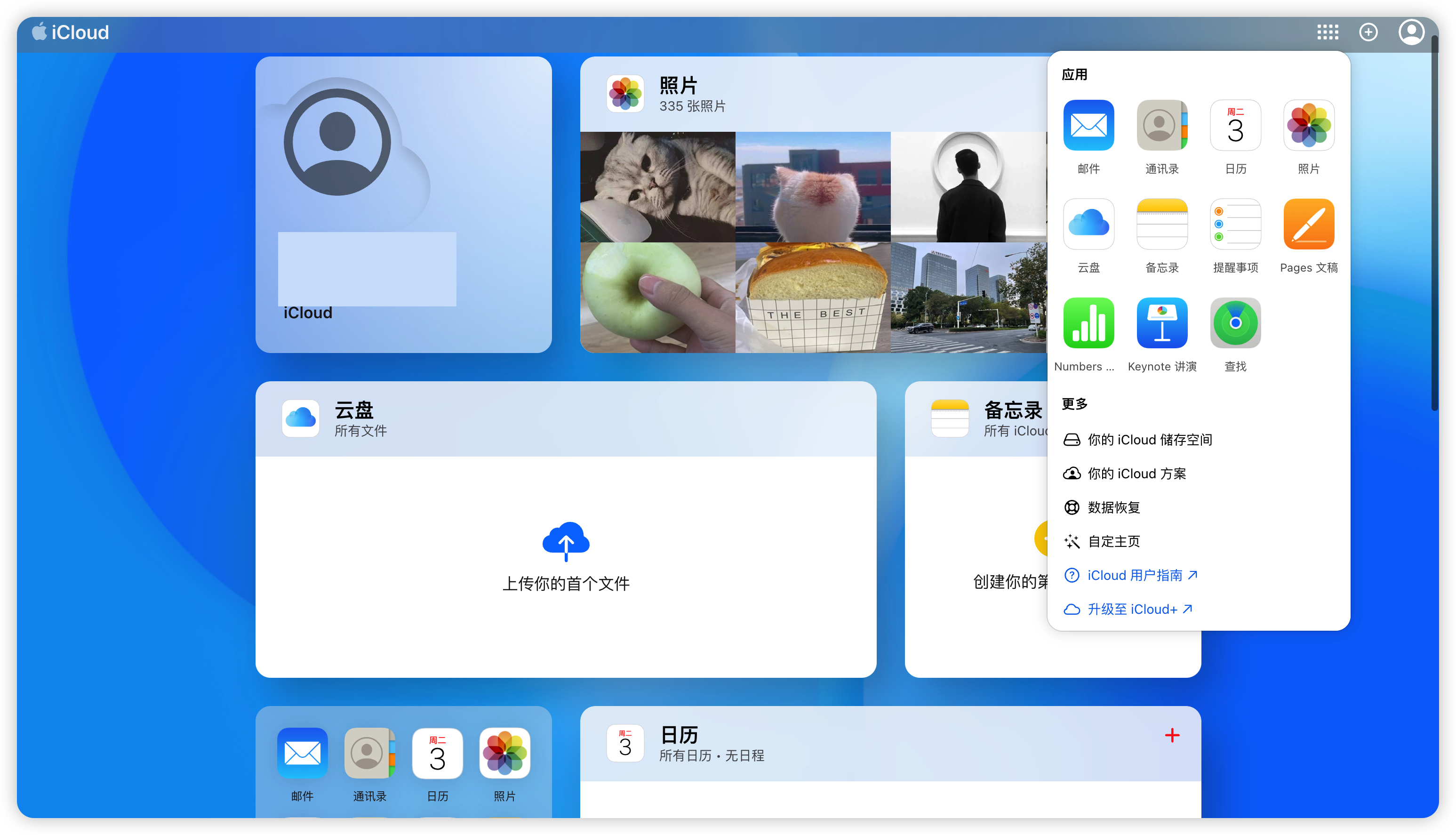Open the green apple photo thumbnail
The image size is (1456, 835).
[657, 297]
